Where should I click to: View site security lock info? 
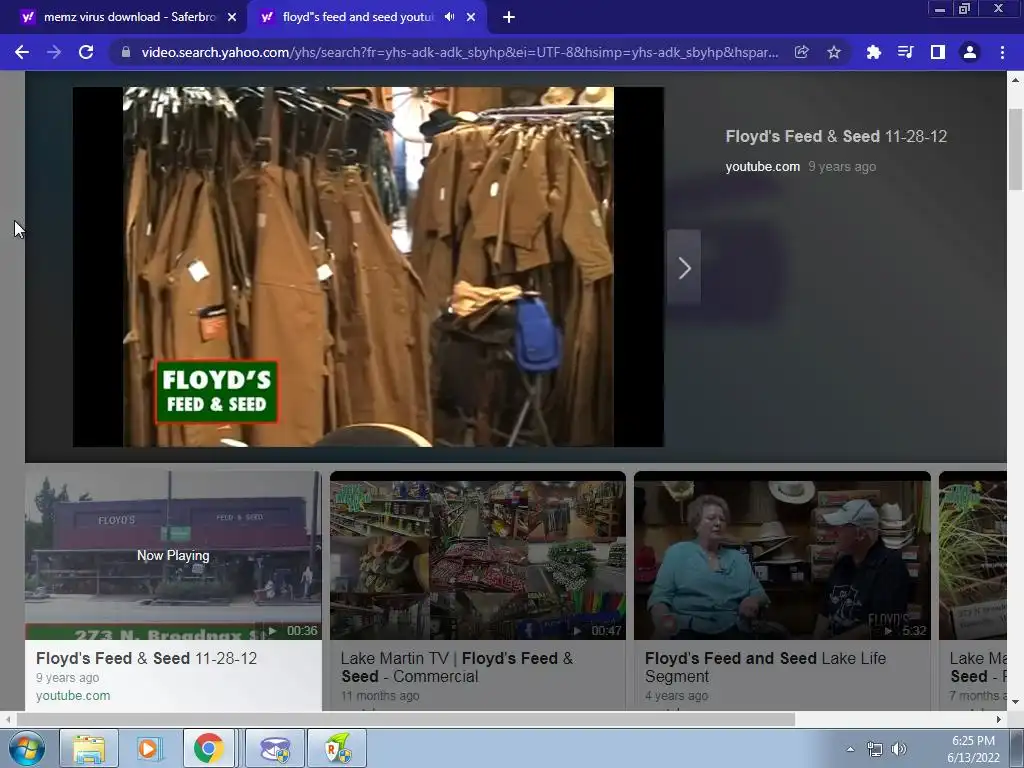point(126,52)
